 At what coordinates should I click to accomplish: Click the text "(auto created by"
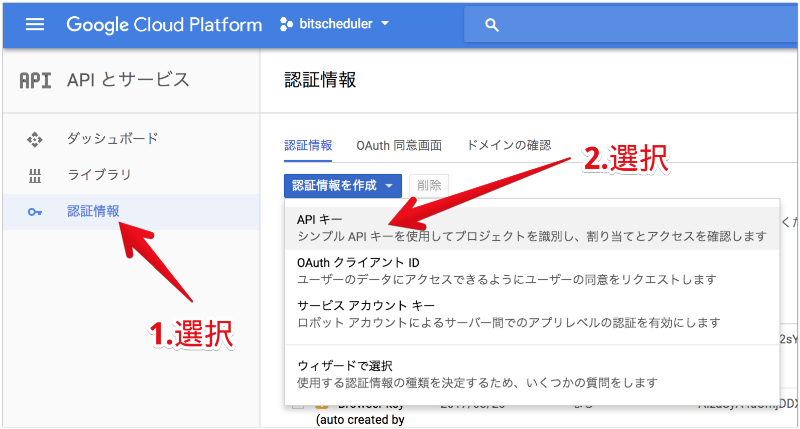[360, 420]
